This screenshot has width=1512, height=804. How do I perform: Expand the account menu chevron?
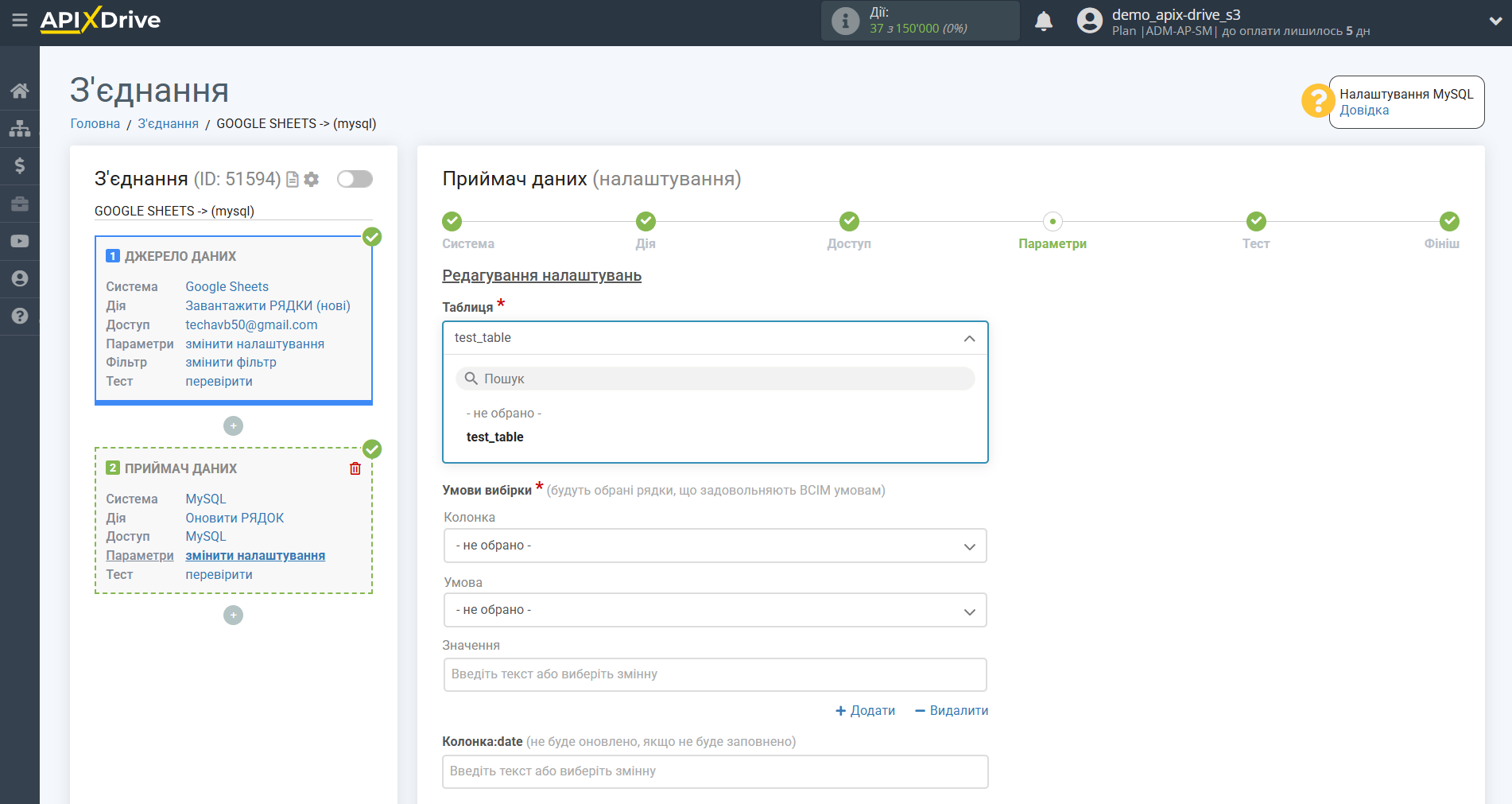1495,21
